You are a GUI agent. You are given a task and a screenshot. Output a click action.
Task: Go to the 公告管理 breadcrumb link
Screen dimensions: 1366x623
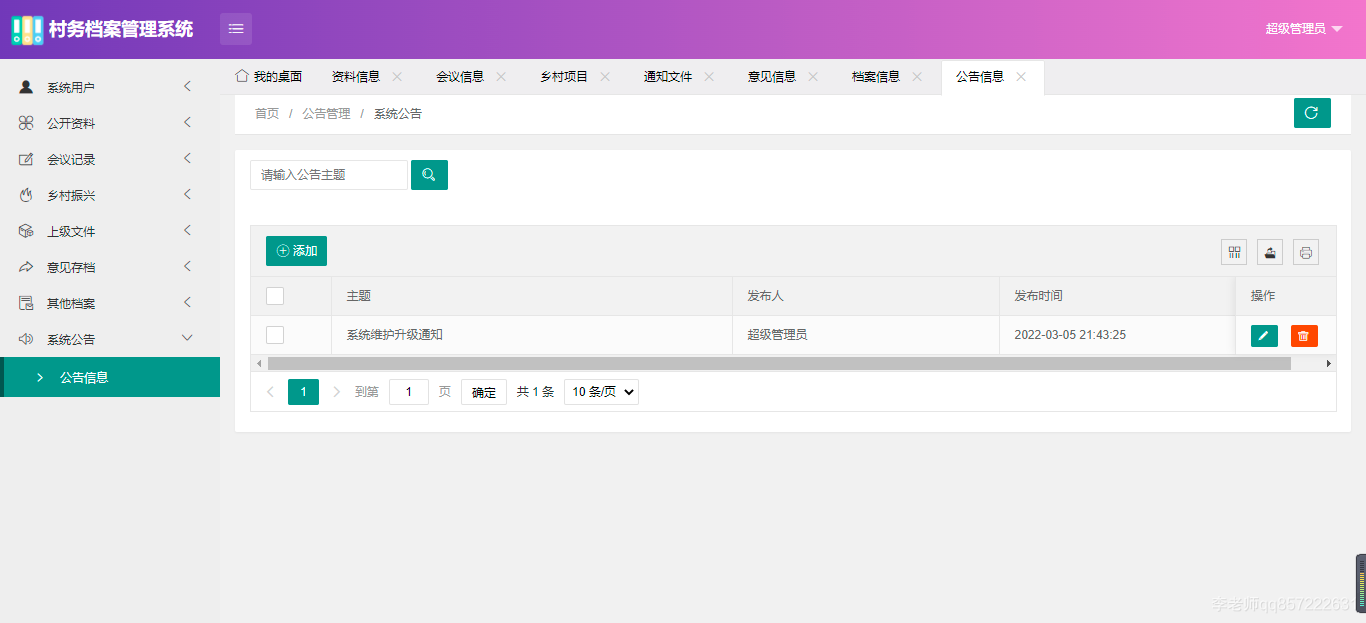[326, 114]
